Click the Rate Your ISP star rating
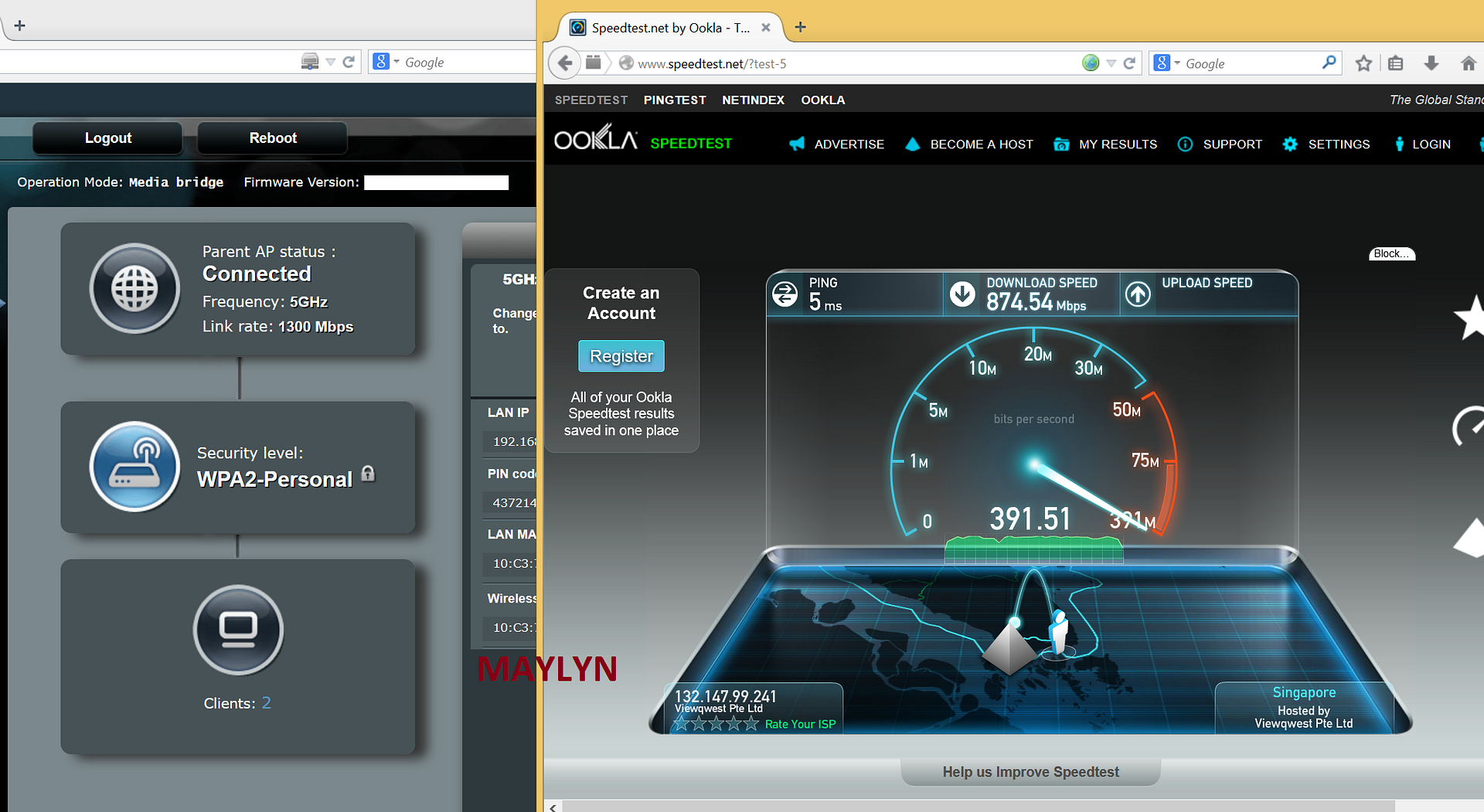This screenshot has width=1484, height=812. 716,724
